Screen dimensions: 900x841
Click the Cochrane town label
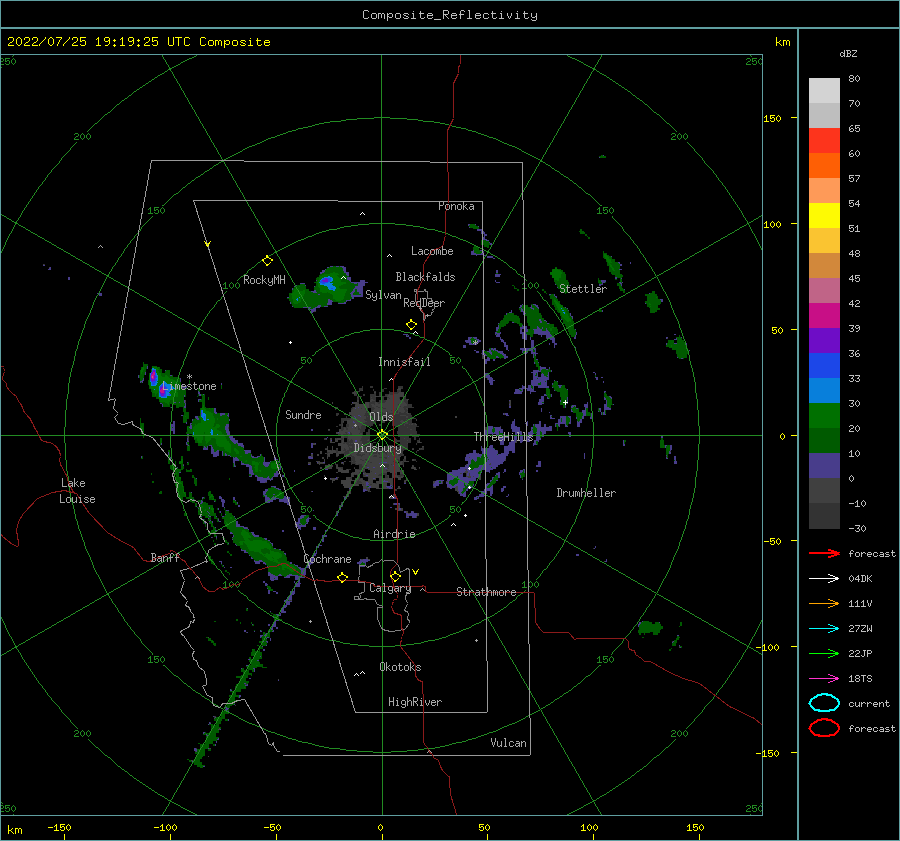tap(327, 559)
